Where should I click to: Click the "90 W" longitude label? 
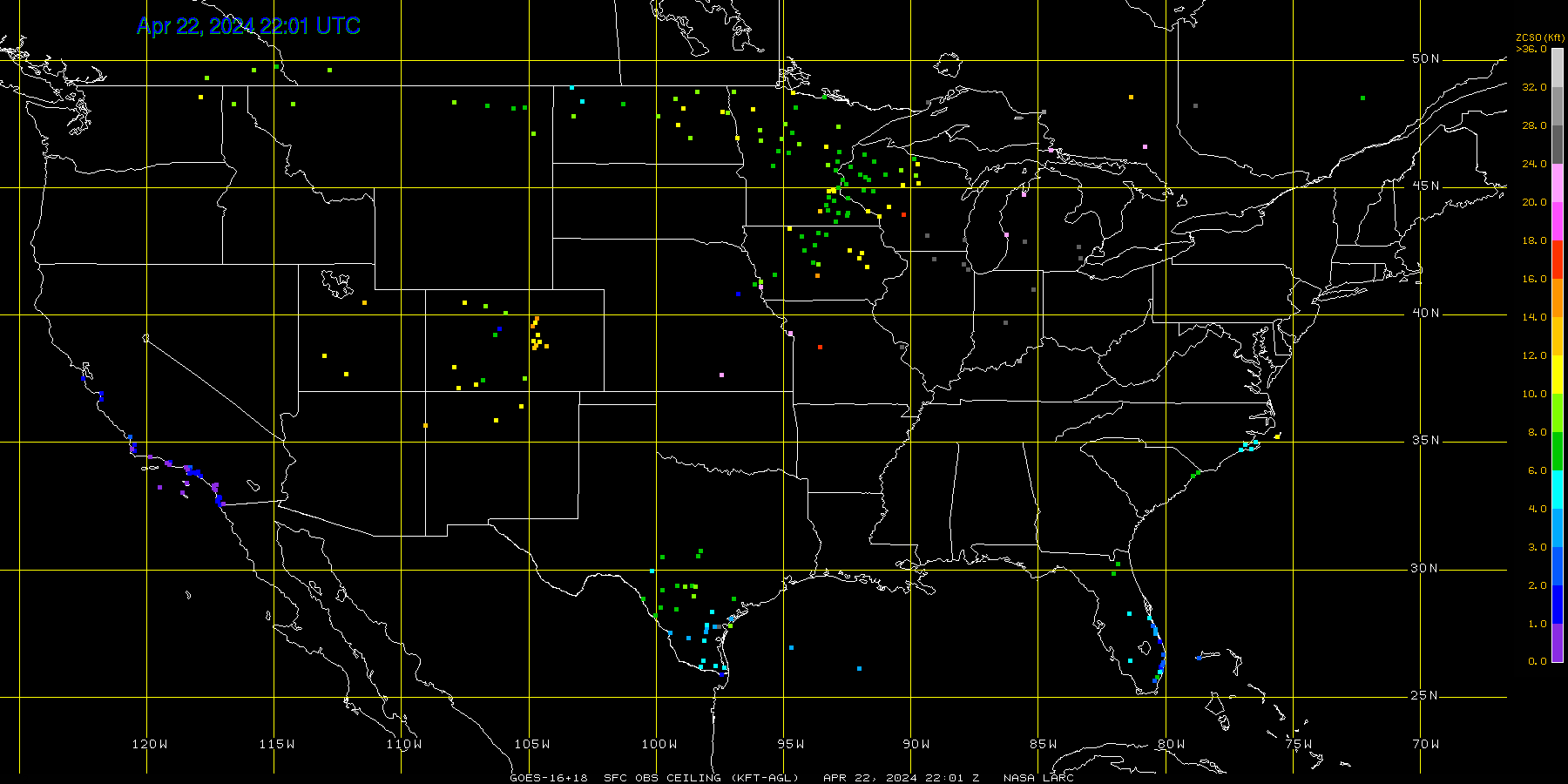point(916,745)
